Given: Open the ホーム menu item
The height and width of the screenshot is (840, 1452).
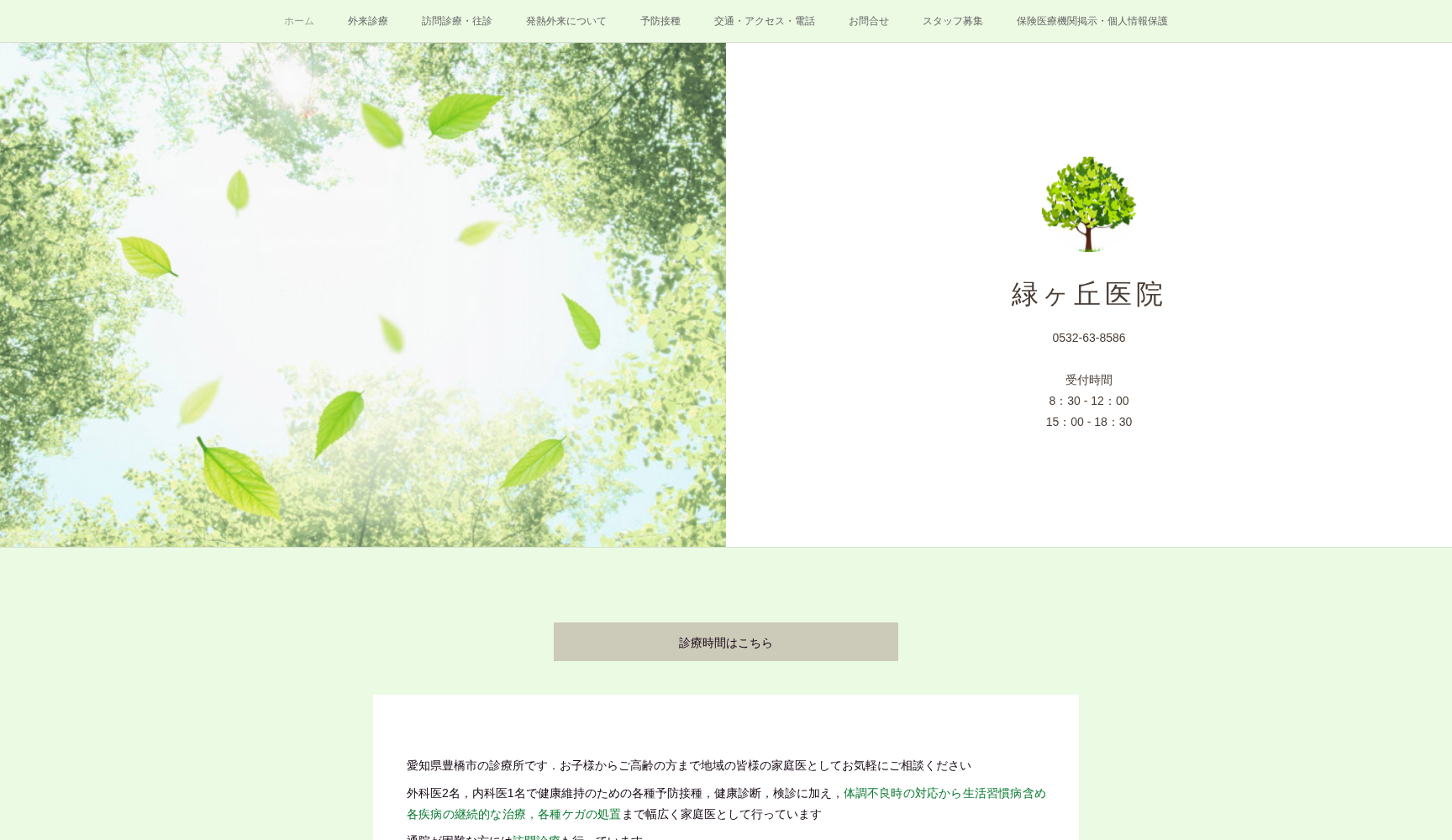Looking at the screenshot, I should click(x=298, y=21).
